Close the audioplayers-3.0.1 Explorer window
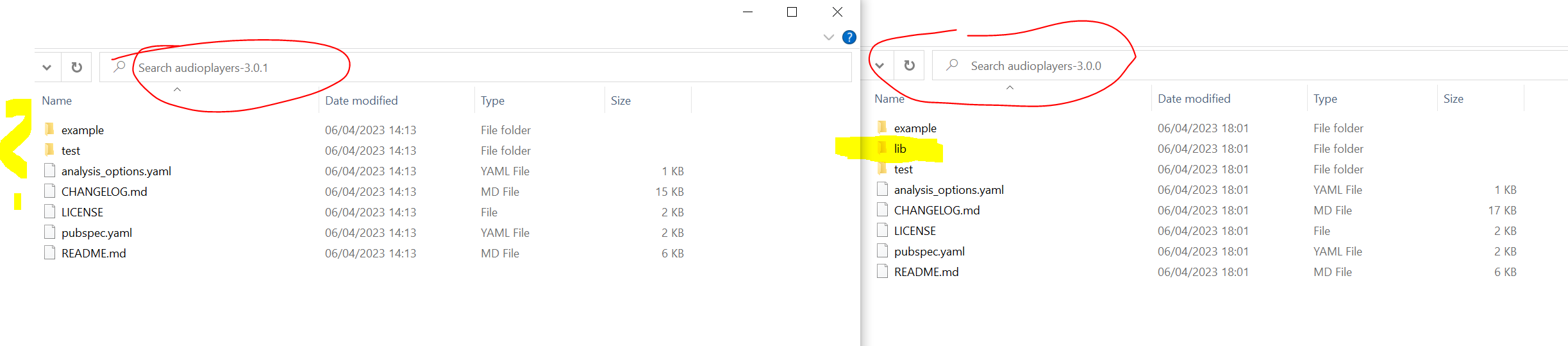The image size is (1568, 346). (x=837, y=12)
